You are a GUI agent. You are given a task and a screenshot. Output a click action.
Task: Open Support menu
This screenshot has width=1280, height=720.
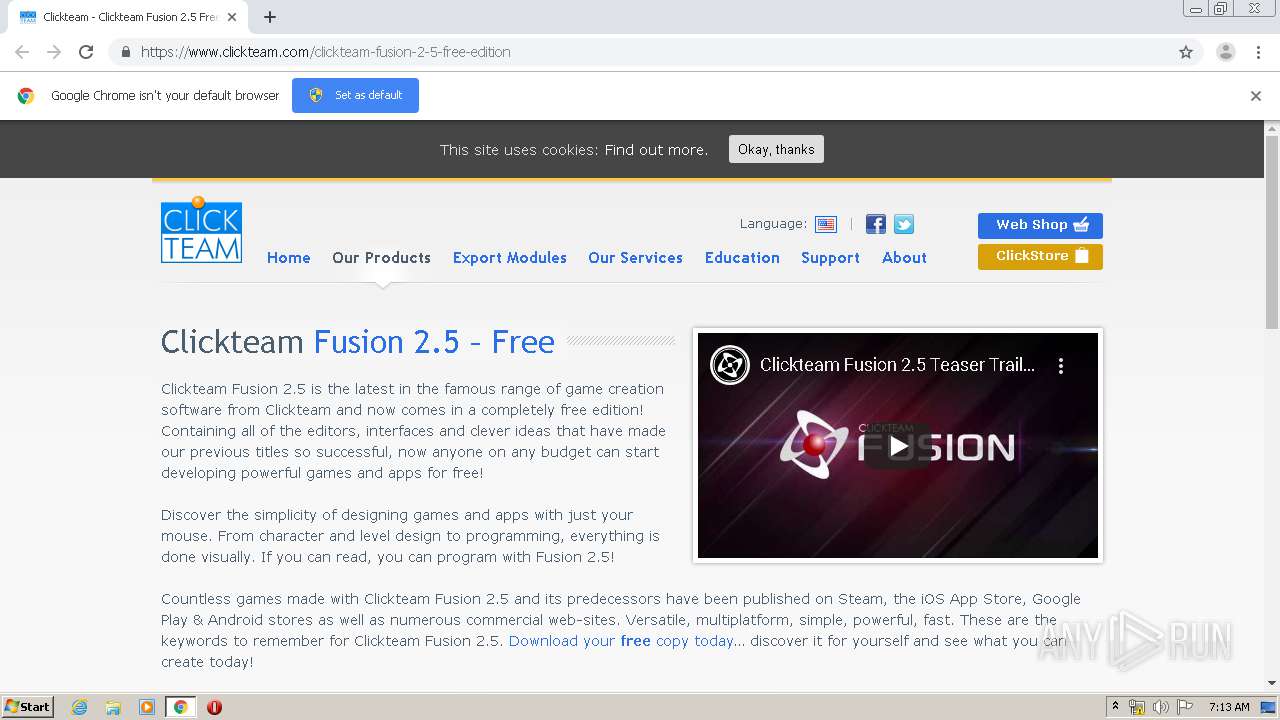(x=830, y=258)
